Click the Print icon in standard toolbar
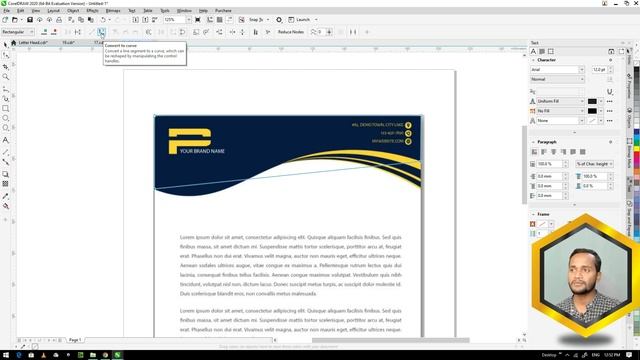The height and width of the screenshot is (360, 640). point(59,20)
